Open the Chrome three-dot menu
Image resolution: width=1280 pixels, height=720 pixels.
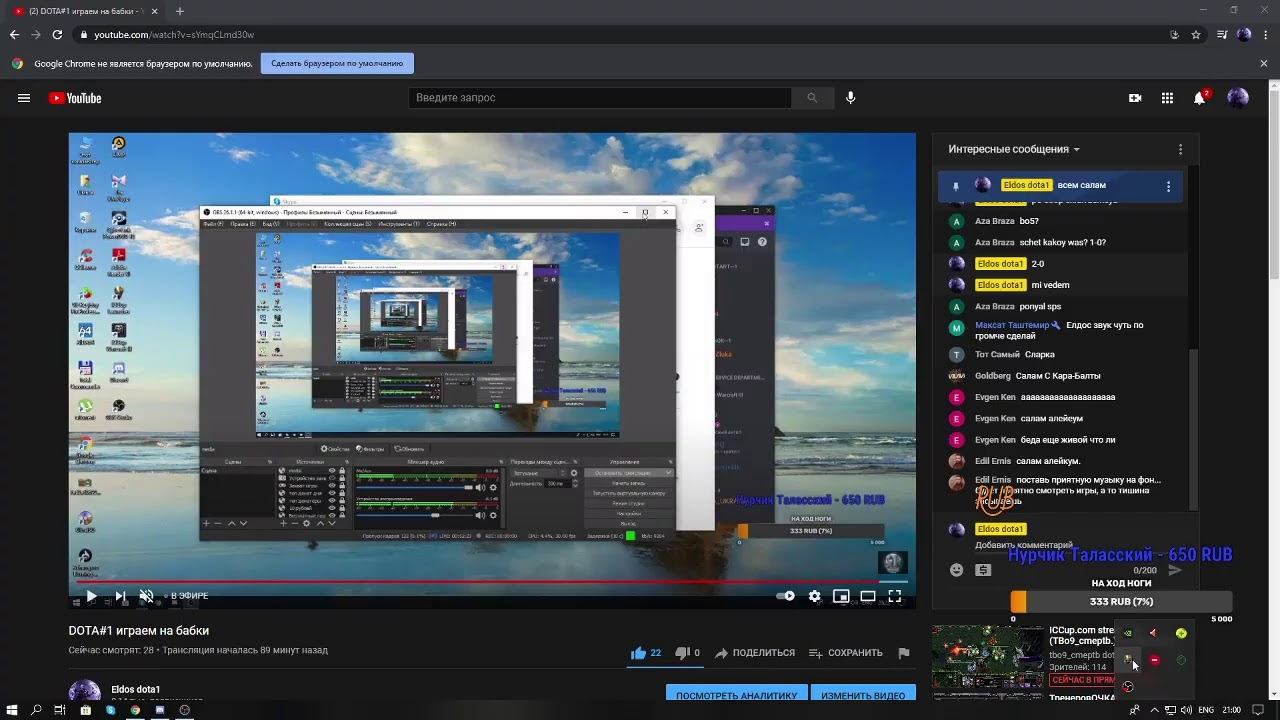[x=1265, y=35]
